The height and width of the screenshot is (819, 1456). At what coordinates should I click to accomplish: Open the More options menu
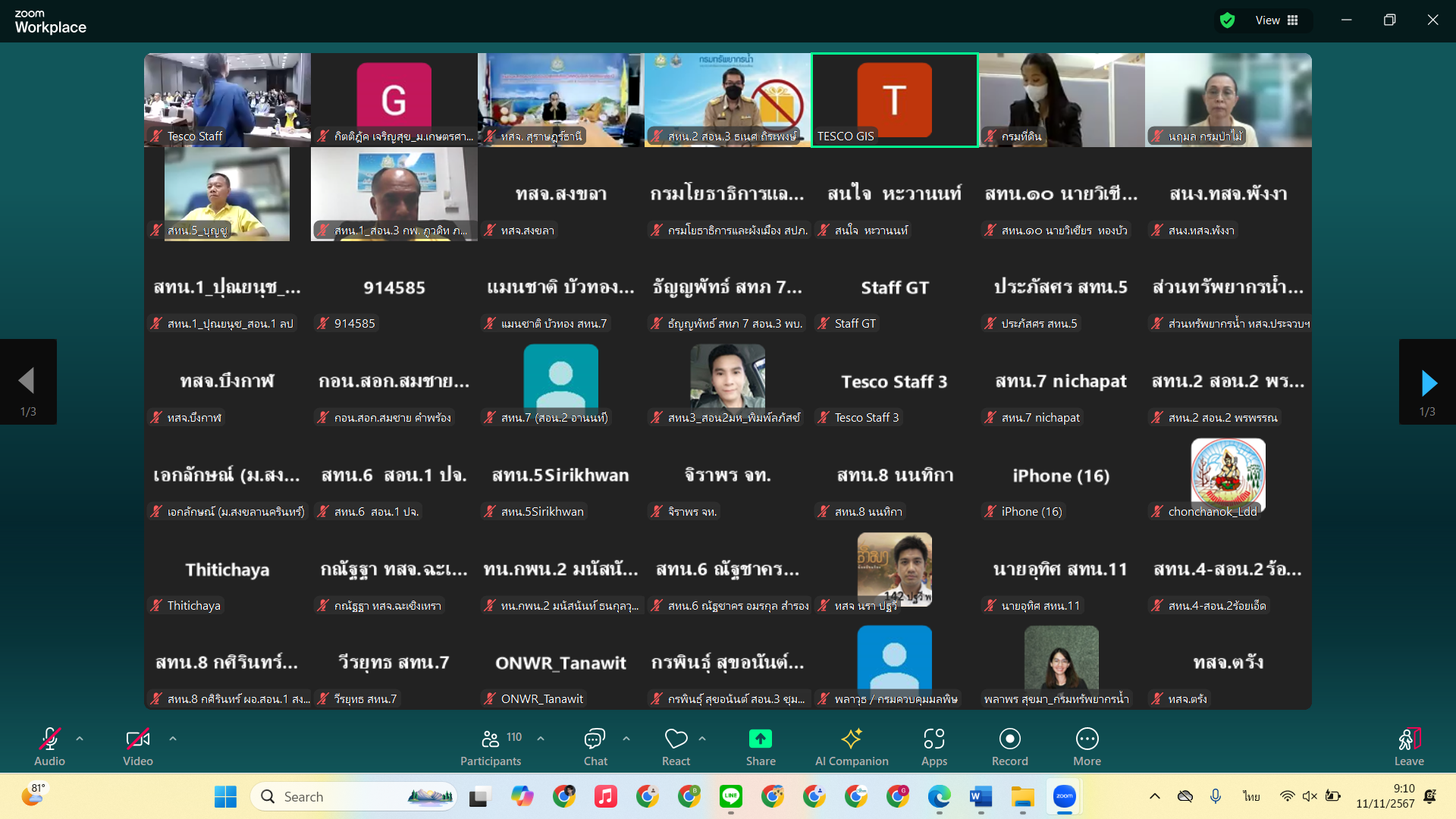click(1087, 747)
